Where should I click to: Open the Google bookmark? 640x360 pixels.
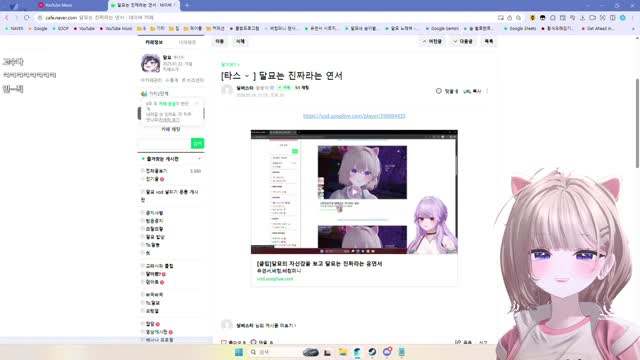point(38,29)
